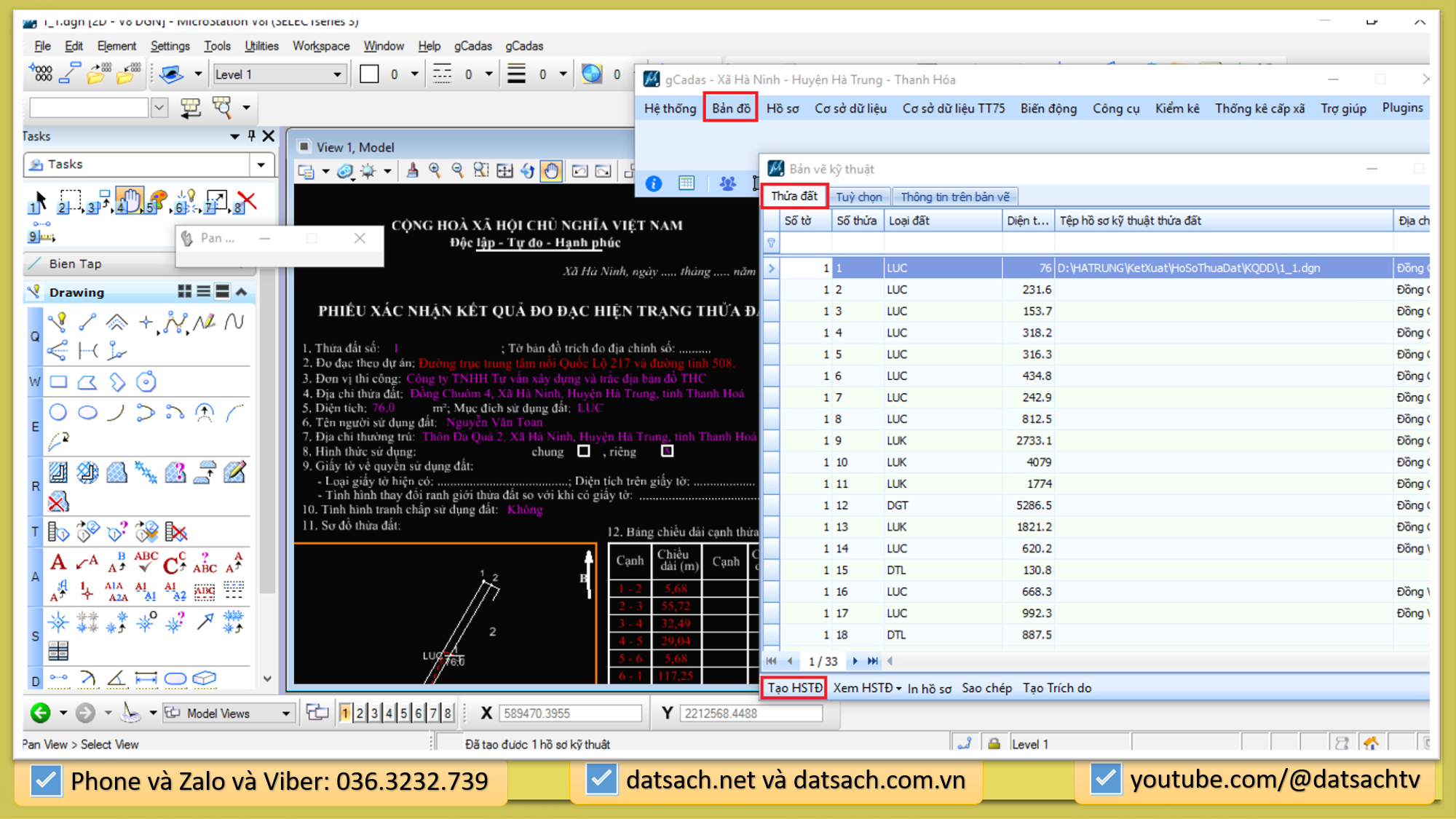The width and height of the screenshot is (1456, 819).
Task: Toggle view 2 button in view groups bar
Action: (360, 713)
